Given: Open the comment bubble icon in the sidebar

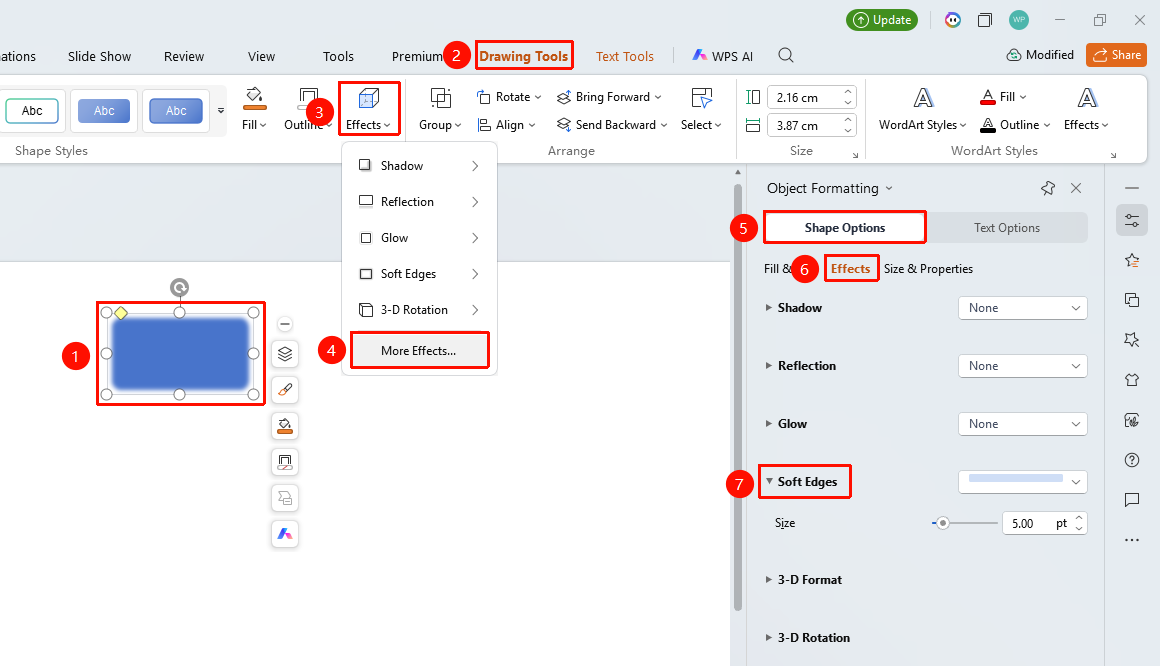Looking at the screenshot, I should click(x=1132, y=500).
